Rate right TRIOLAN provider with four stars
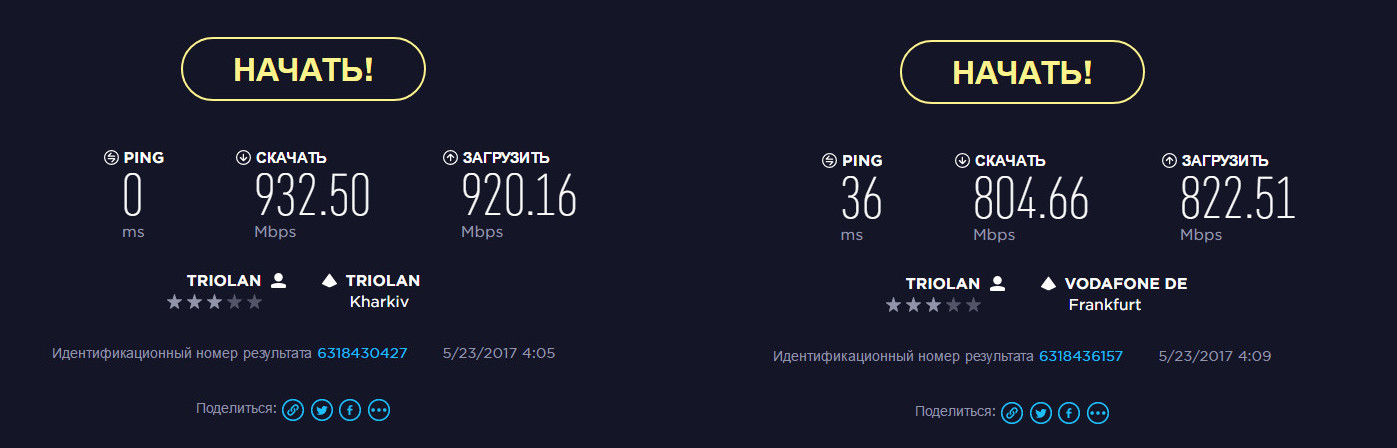The image size is (1397, 448). 954,305
